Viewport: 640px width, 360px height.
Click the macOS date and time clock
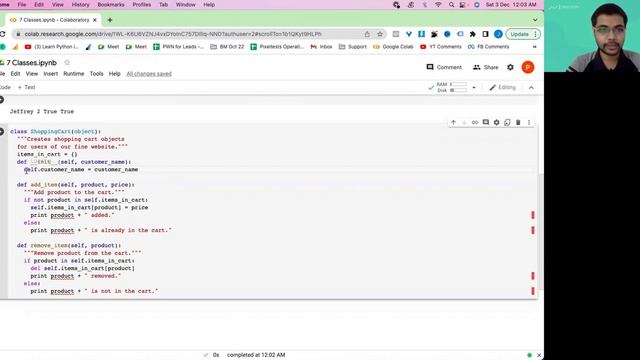pyautogui.click(x=511, y=5)
